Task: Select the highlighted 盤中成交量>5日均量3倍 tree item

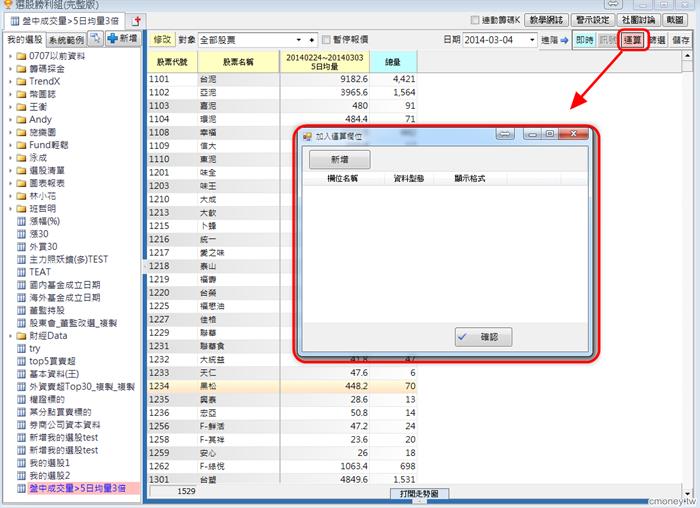Action: click(x=78, y=488)
